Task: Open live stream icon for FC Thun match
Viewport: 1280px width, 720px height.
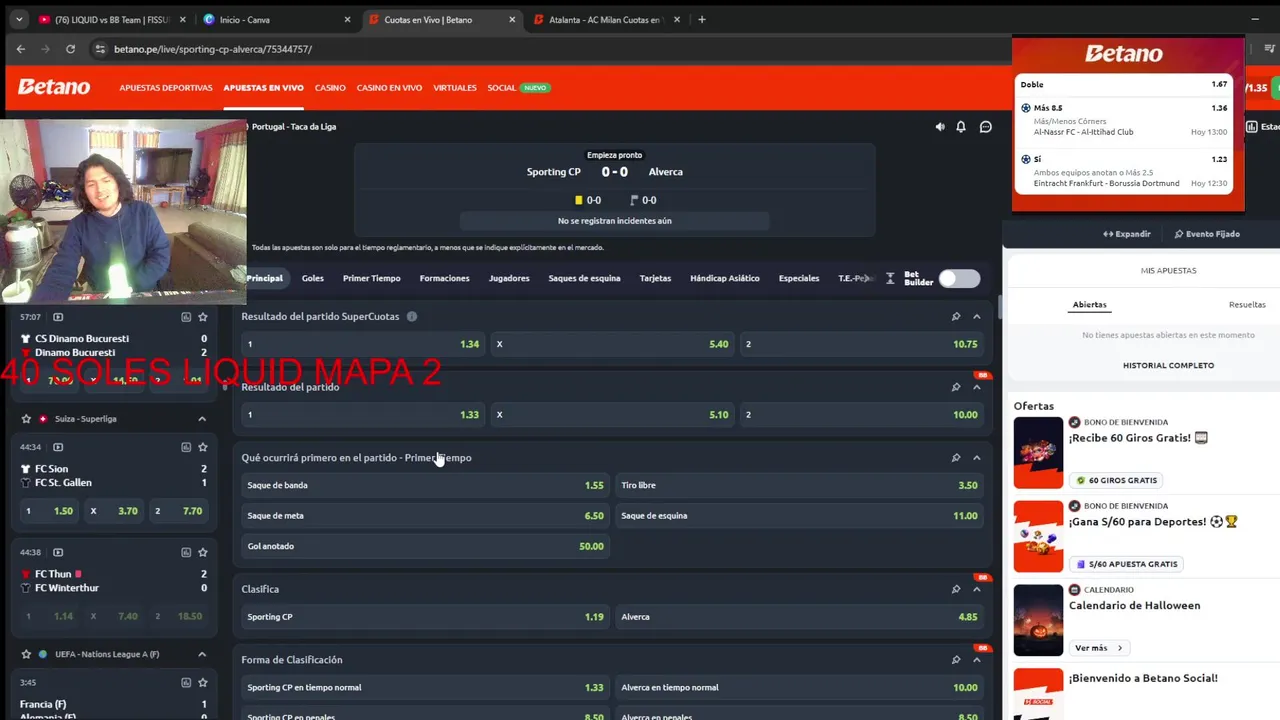Action: (58, 552)
